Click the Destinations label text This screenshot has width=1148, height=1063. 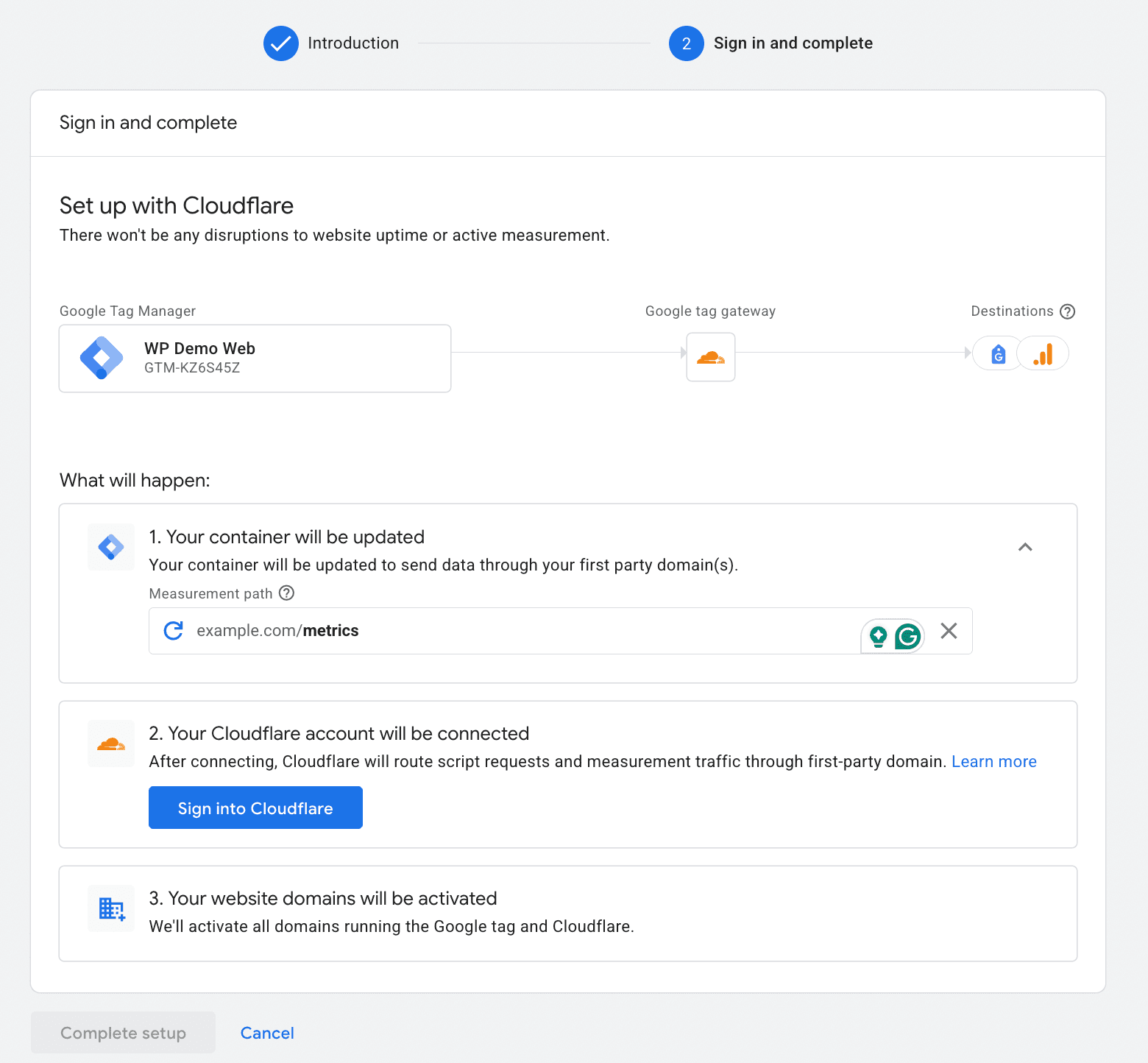click(1012, 311)
